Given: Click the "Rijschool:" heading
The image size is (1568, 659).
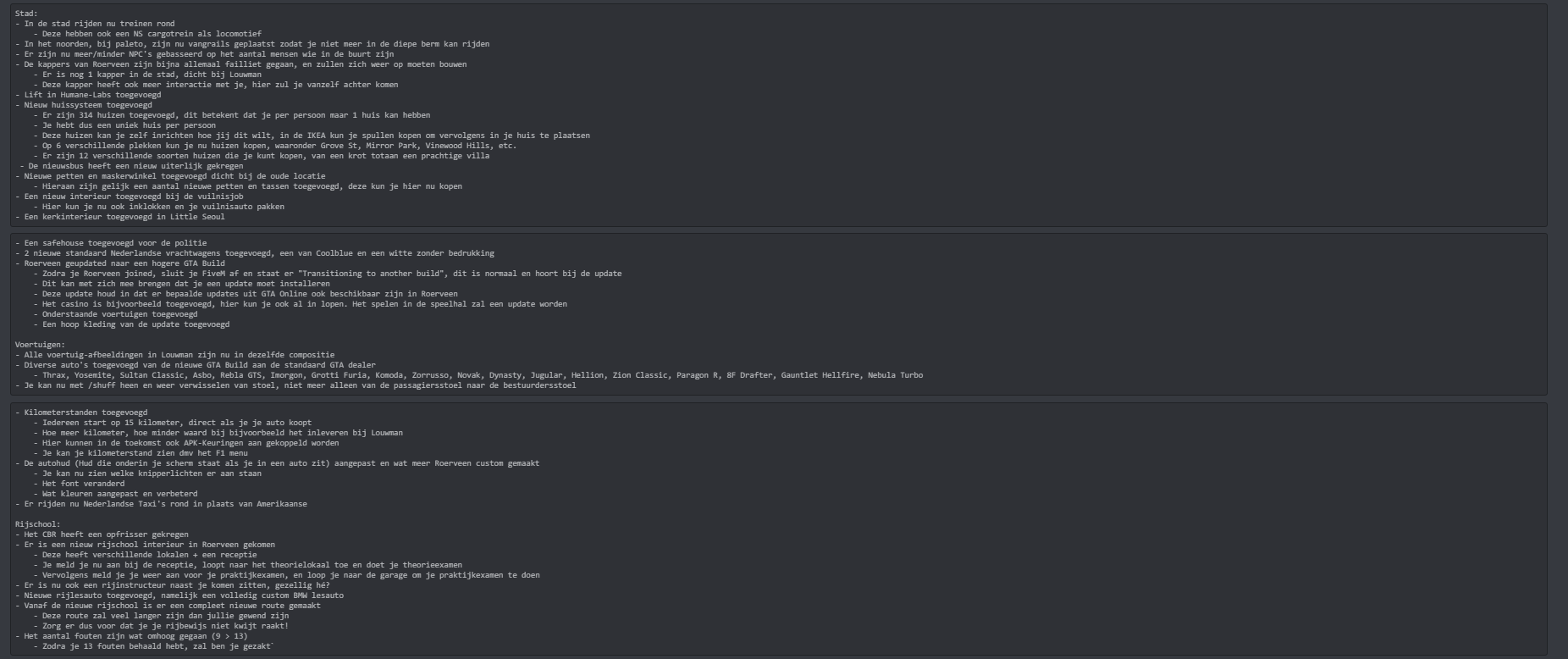Looking at the screenshot, I should [37, 524].
